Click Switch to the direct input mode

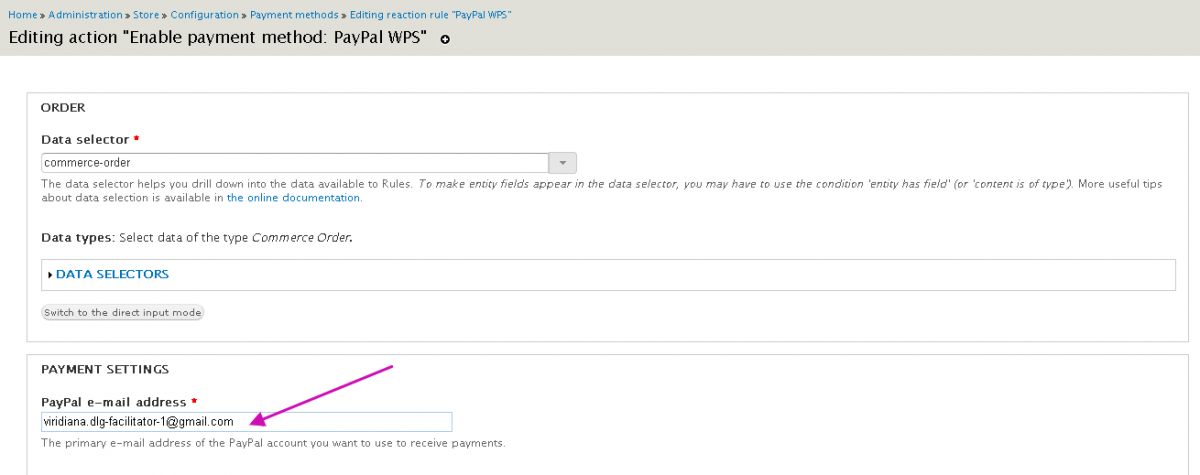tap(123, 313)
